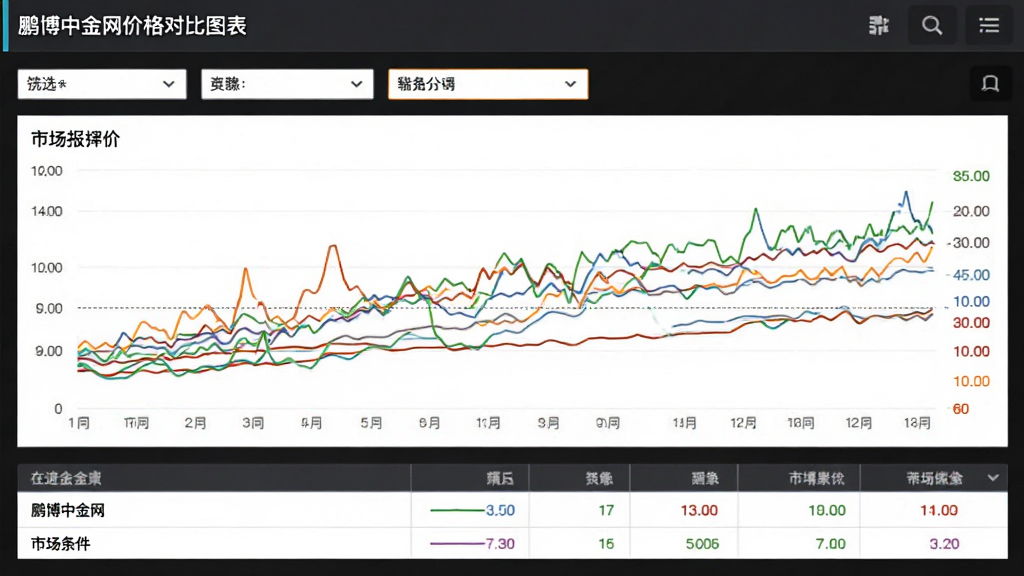Click the 17 cell in 鹏博中金网 row

click(606, 510)
